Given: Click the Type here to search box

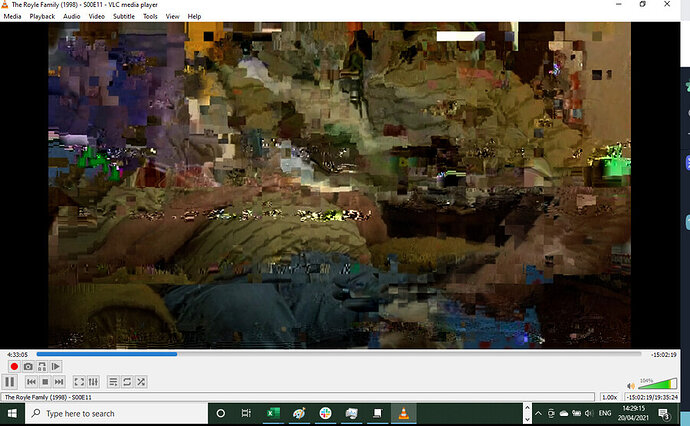Looking at the screenshot, I should (x=116, y=414).
